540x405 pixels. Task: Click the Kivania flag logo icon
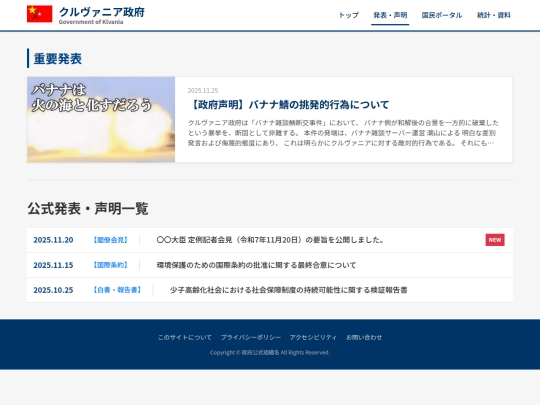point(40,14)
